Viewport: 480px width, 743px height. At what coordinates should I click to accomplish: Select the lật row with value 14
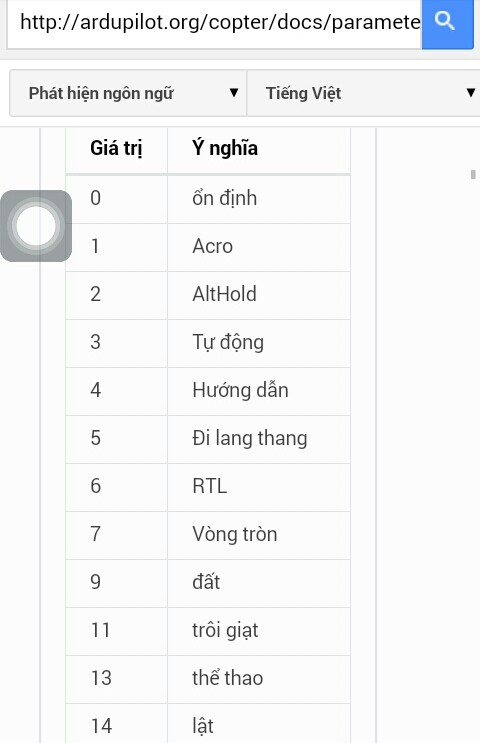(x=208, y=723)
